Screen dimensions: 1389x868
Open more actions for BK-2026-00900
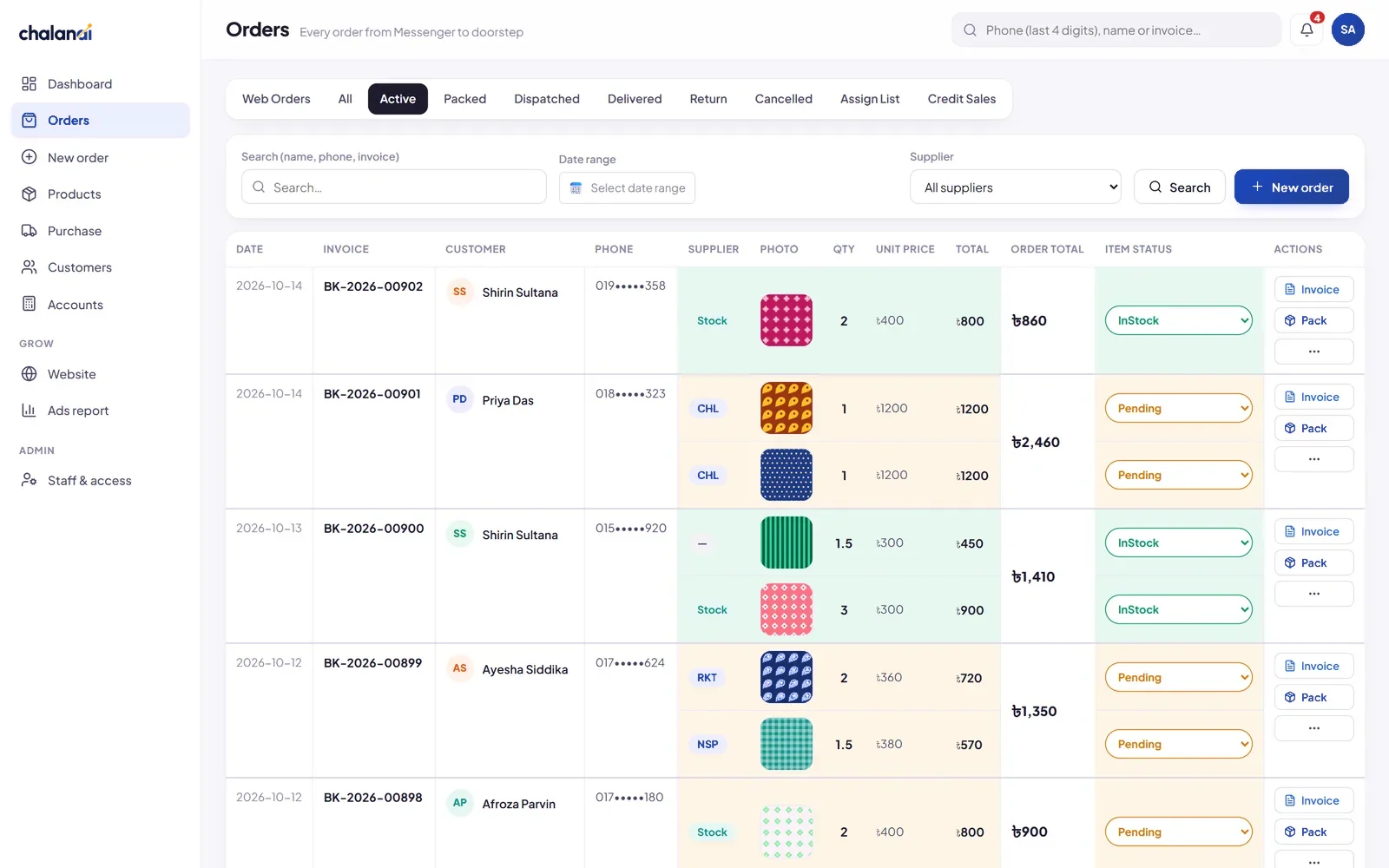[1313, 594]
